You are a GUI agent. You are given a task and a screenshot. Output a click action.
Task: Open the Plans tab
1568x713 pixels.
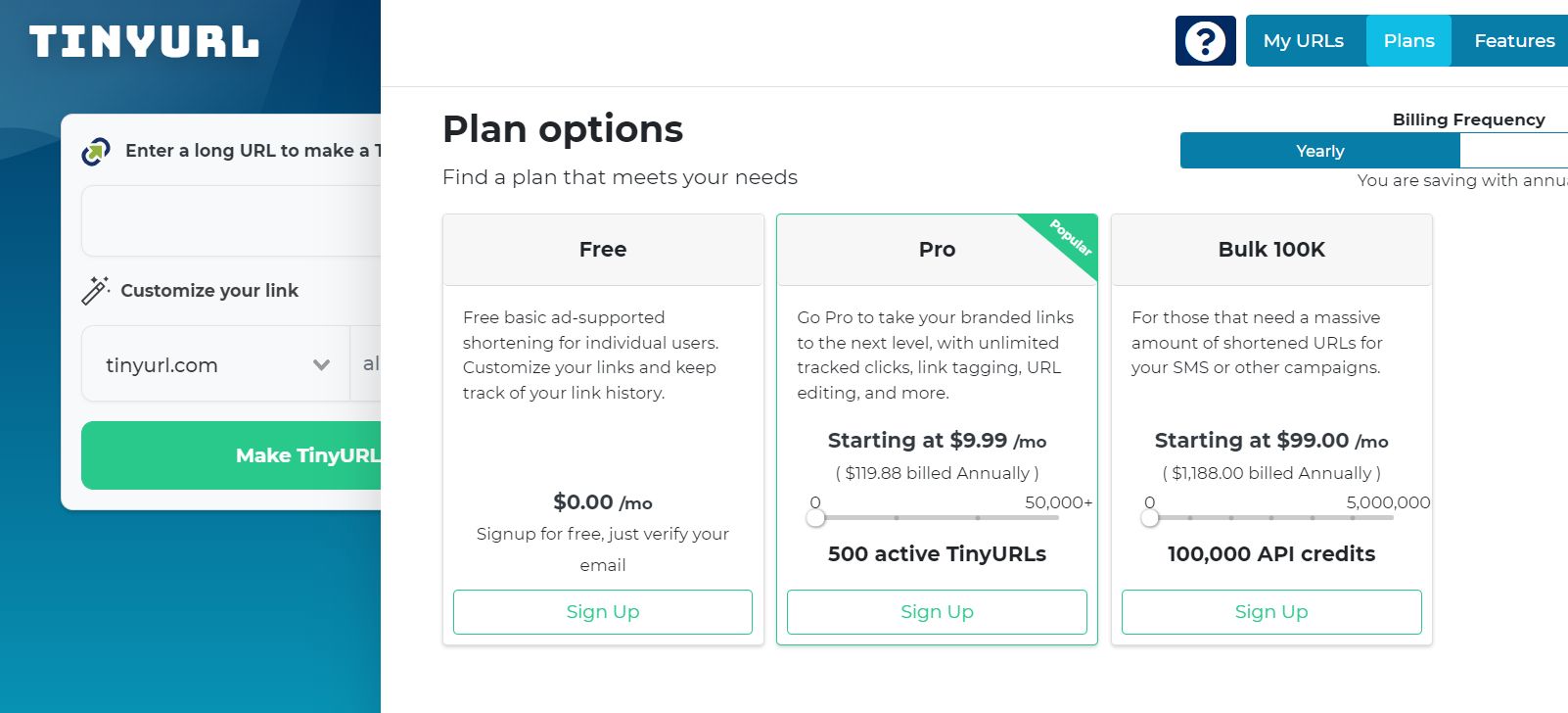tap(1408, 41)
